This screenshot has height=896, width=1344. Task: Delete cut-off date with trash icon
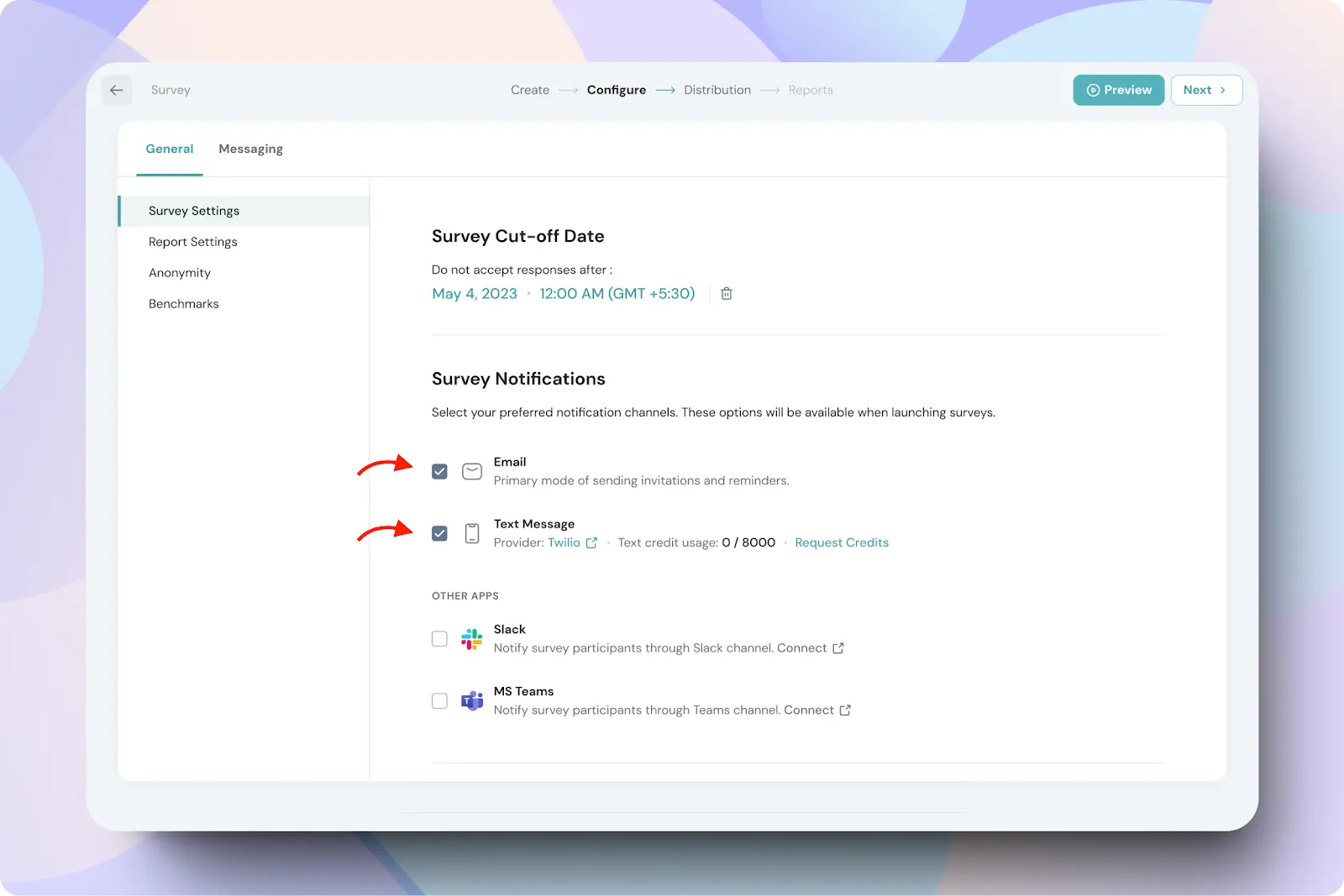point(727,293)
